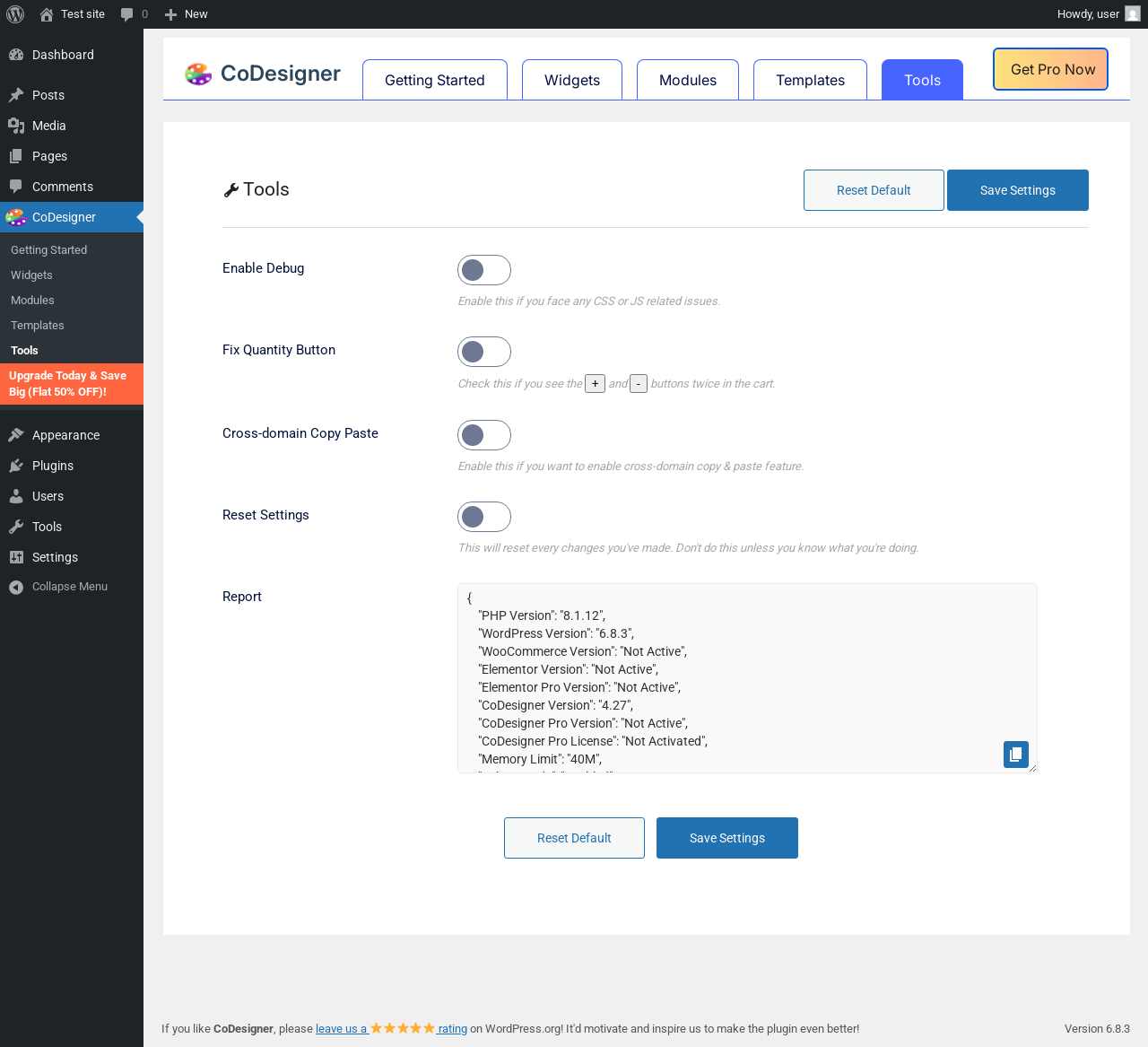The image size is (1148, 1047).
Task: Select Tools in CoDesigner submenu
Action: (72, 351)
